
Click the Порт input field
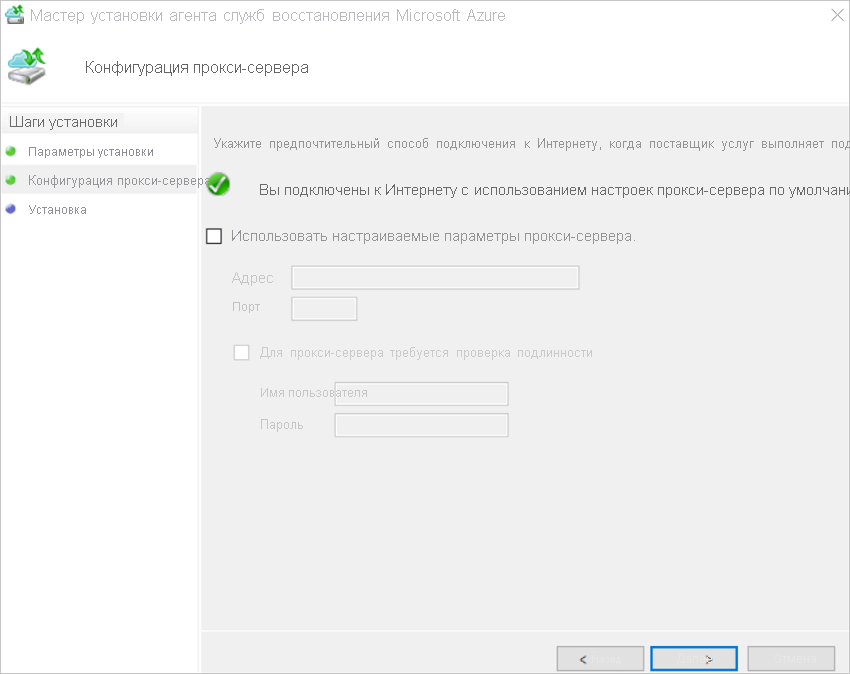click(324, 309)
